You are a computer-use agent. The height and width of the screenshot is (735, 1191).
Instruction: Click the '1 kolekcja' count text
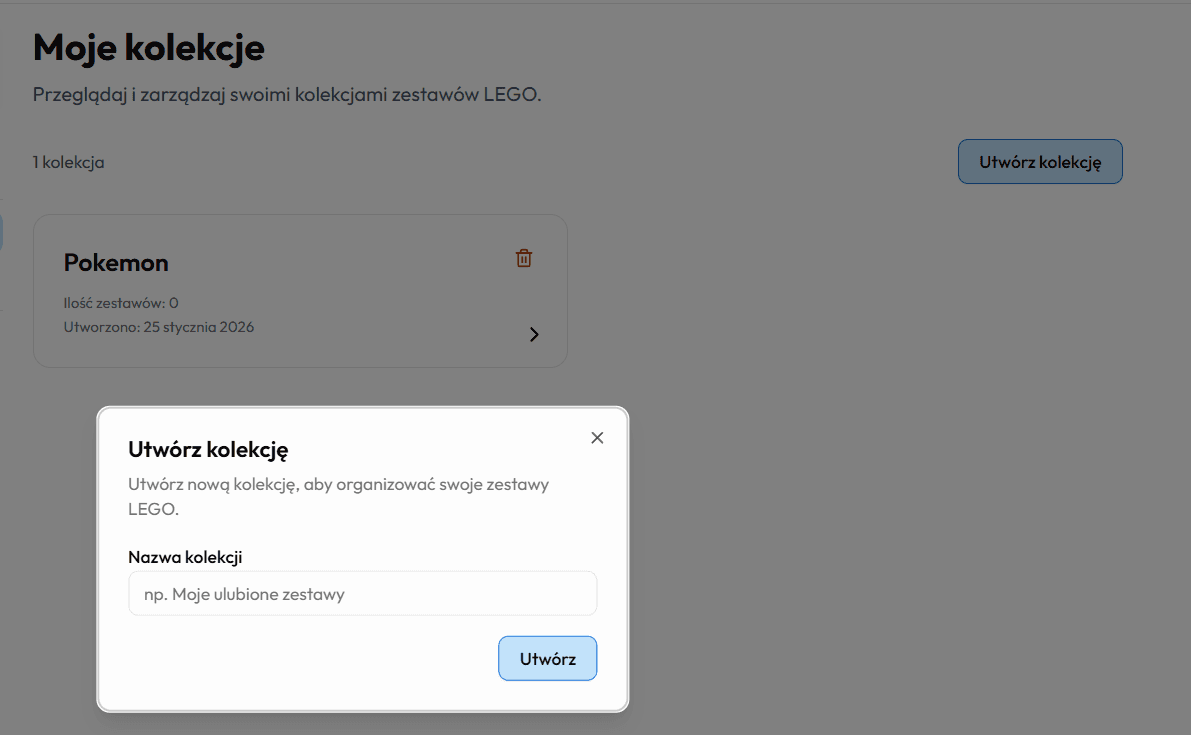[x=68, y=162]
